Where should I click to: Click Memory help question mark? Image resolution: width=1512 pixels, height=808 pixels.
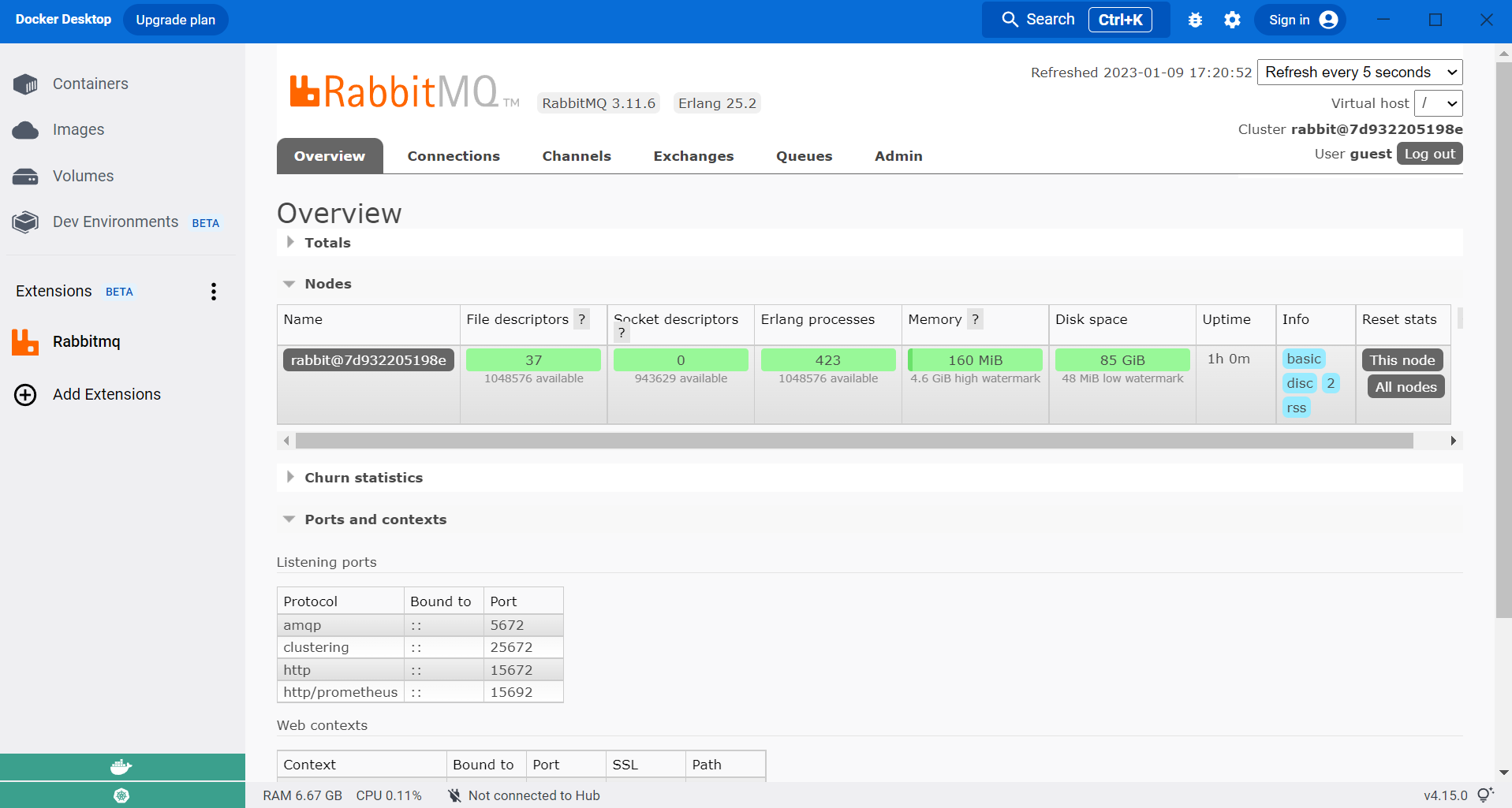coord(975,319)
